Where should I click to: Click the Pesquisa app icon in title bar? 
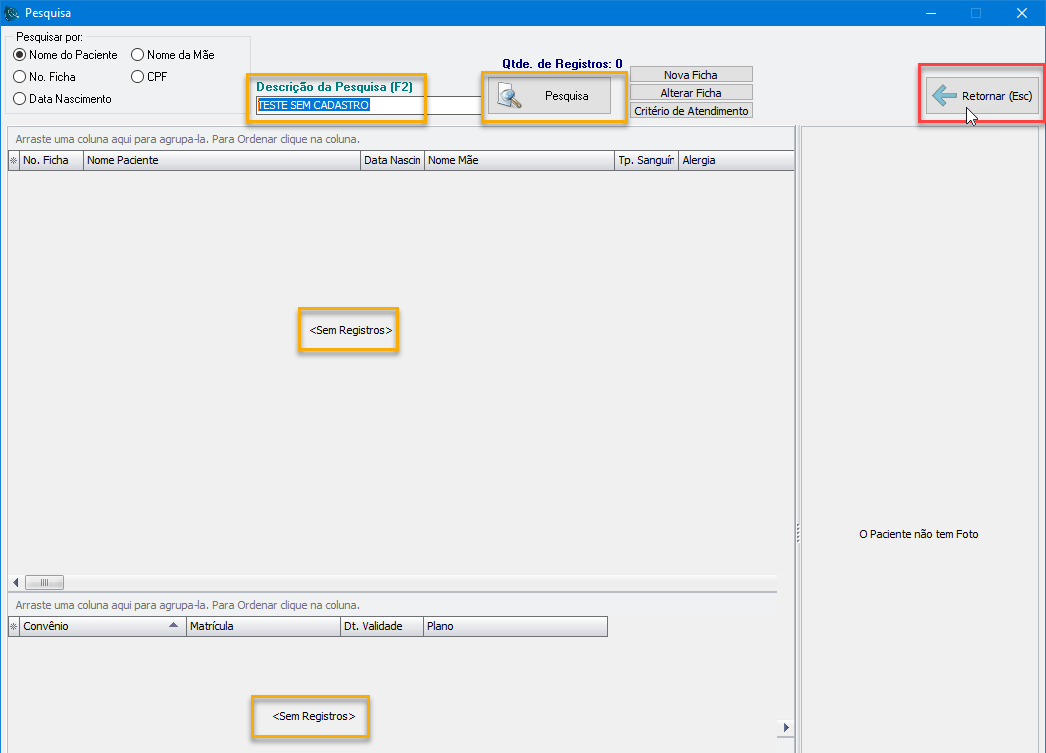pos(12,13)
